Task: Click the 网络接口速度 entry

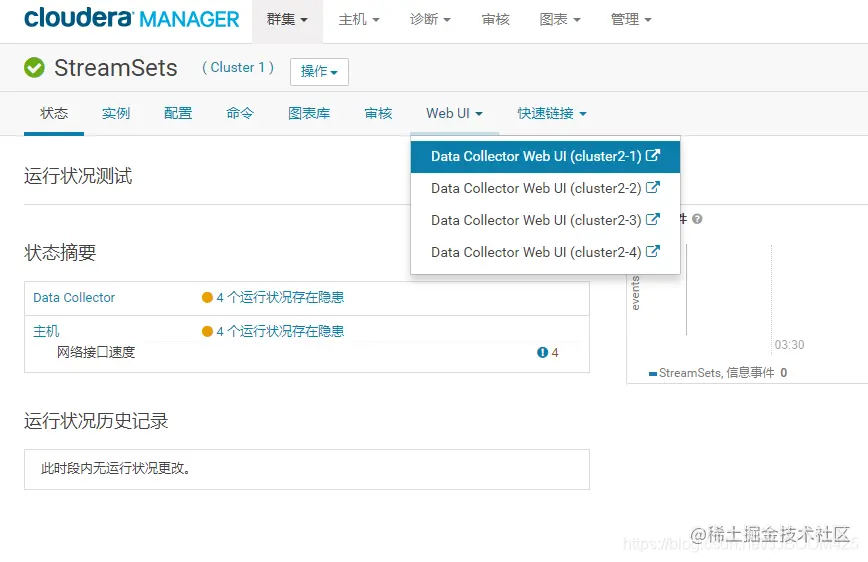Action: coord(96,352)
